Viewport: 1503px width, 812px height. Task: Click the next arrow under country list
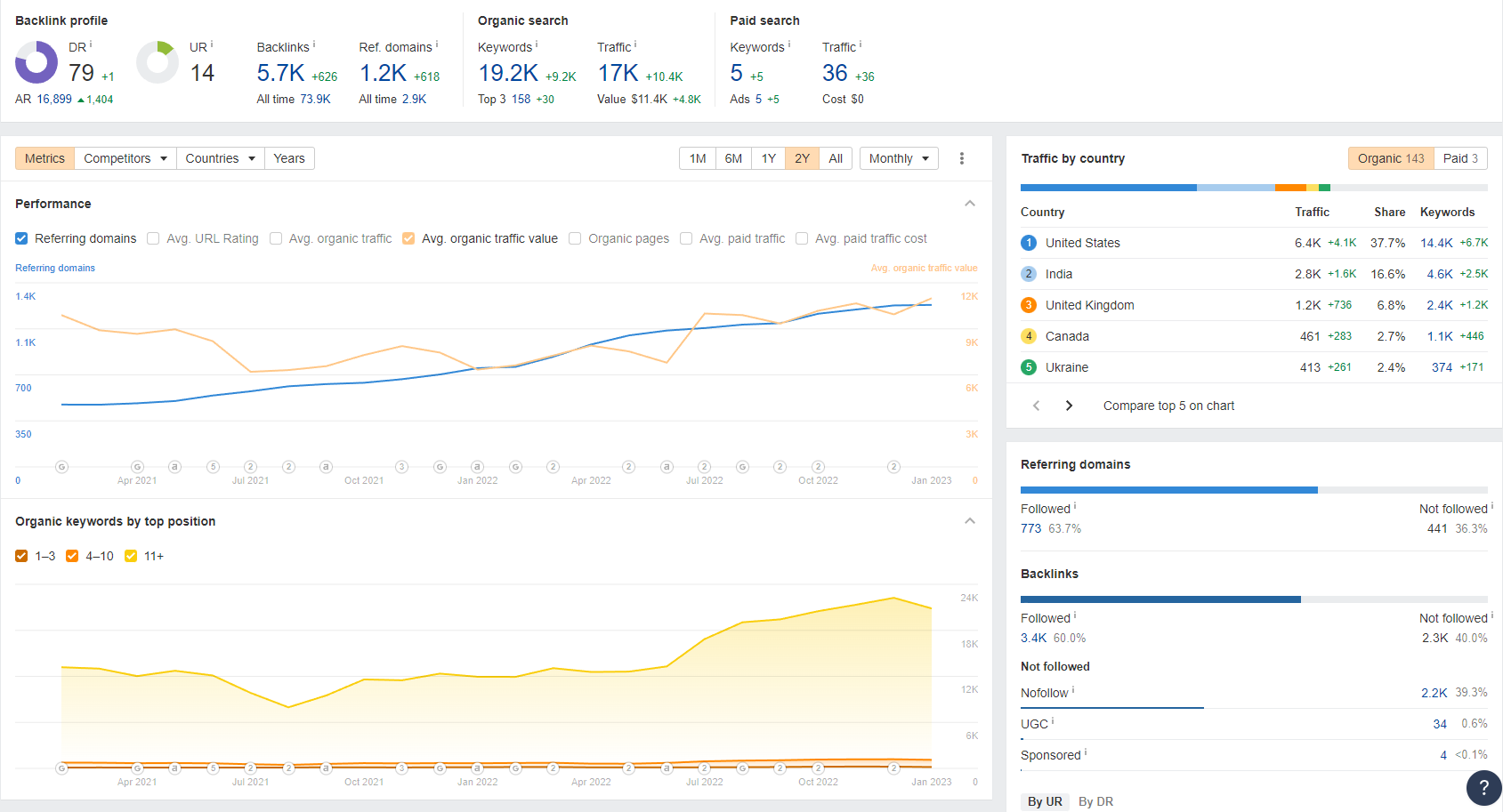[x=1069, y=406]
